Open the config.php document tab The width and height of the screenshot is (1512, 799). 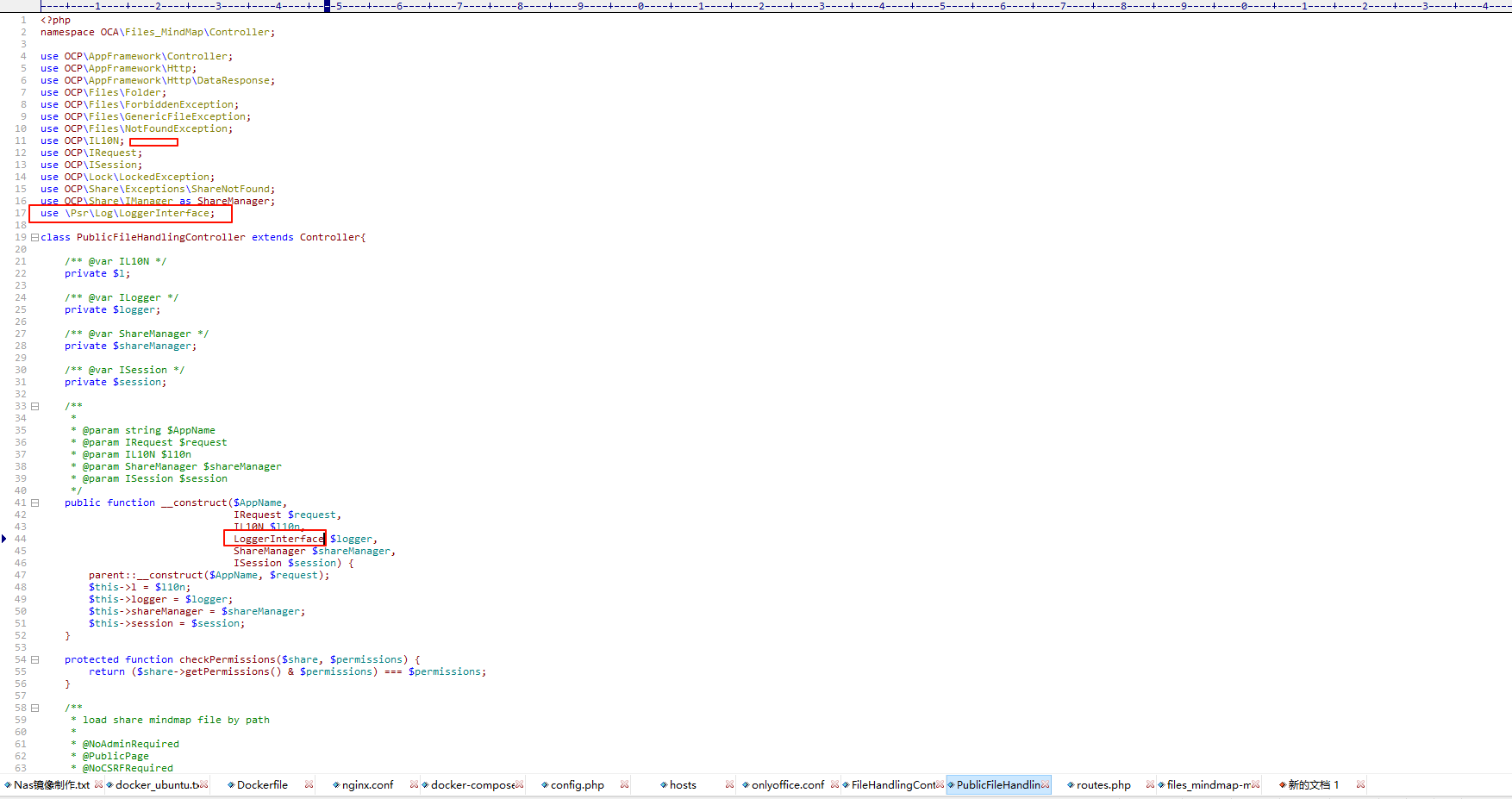pos(577,784)
